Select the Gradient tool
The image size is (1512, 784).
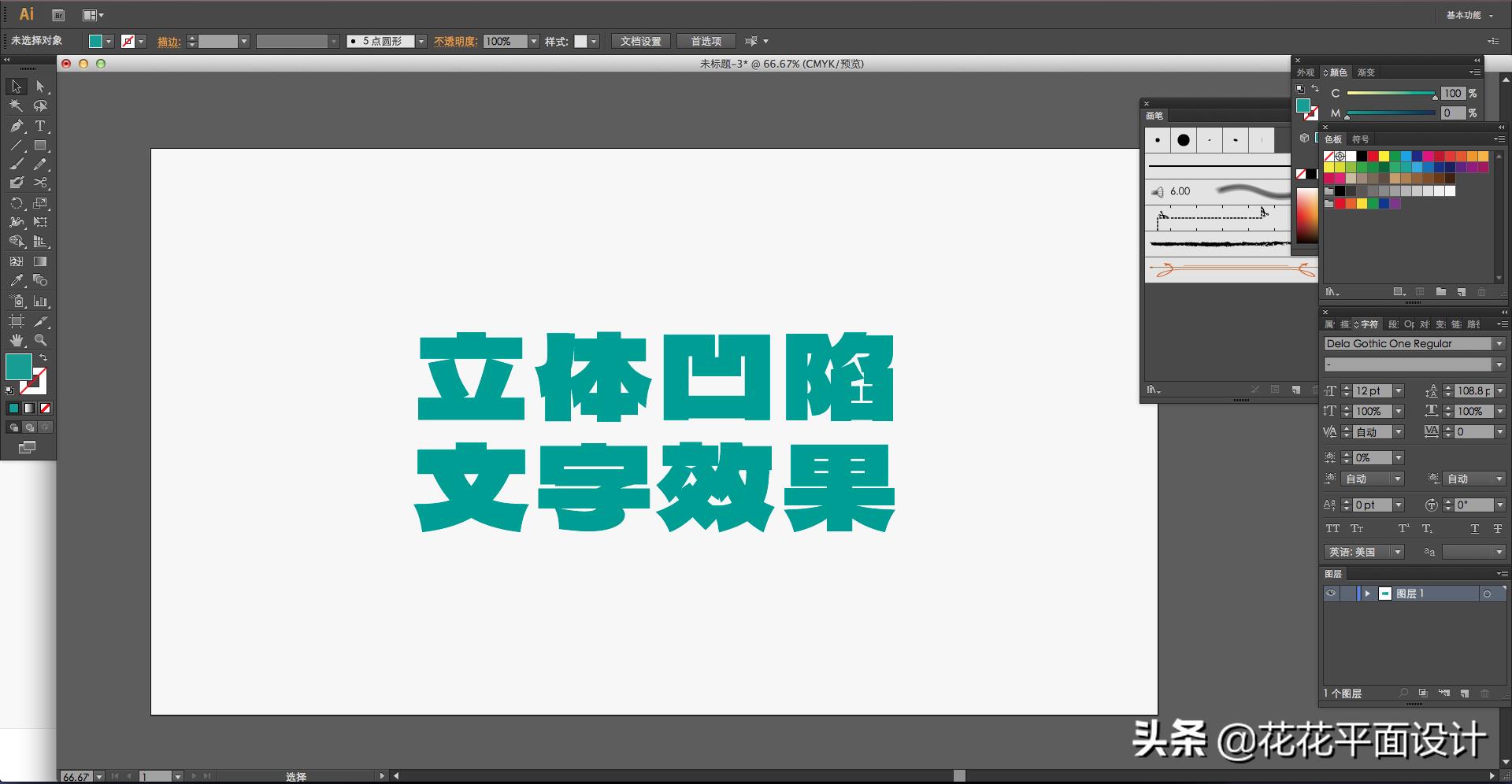tap(40, 261)
